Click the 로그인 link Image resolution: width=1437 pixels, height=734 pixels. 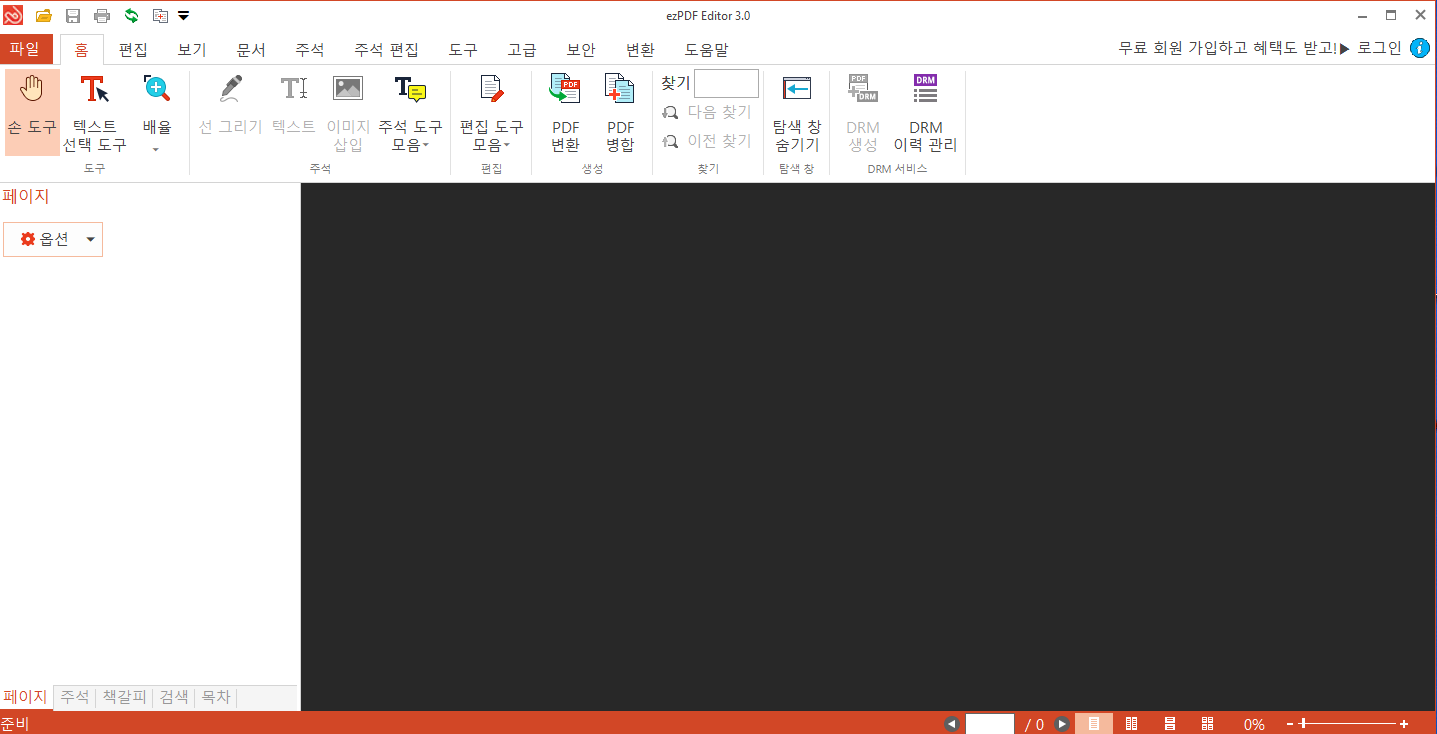tap(1379, 48)
